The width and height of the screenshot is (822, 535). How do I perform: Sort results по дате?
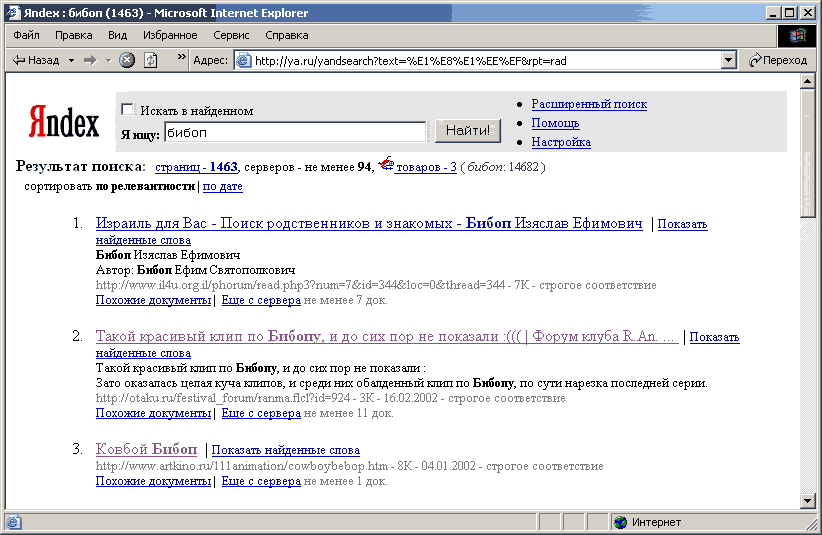[223, 186]
